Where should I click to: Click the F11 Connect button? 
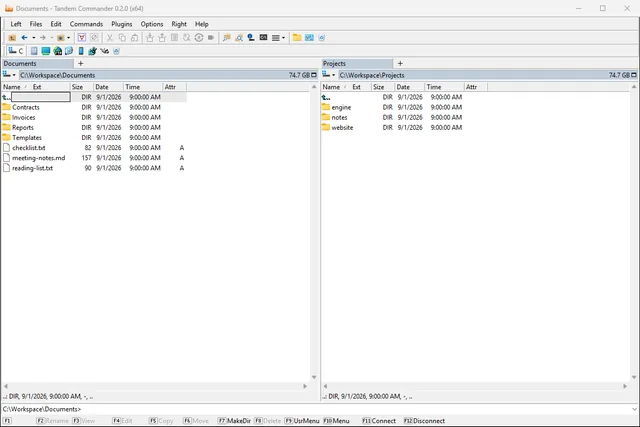[x=379, y=421]
